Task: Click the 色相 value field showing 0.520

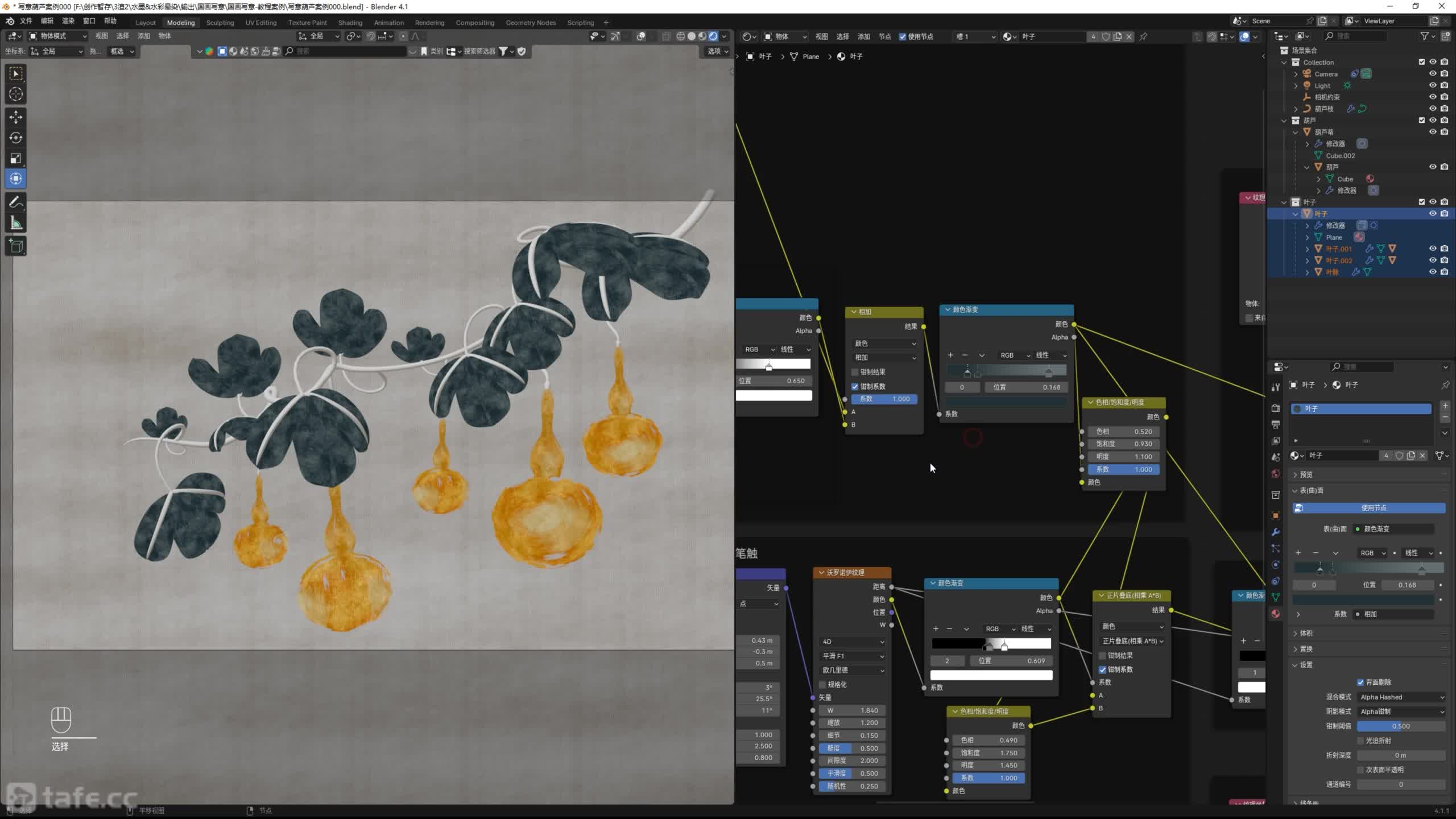Action: [x=1123, y=432]
